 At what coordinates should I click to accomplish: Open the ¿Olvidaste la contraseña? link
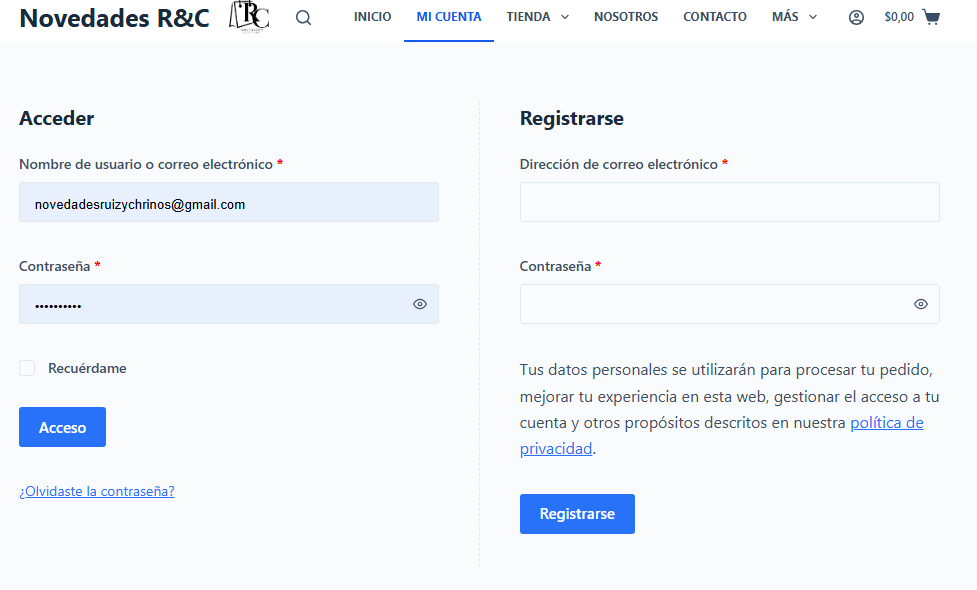click(x=97, y=491)
